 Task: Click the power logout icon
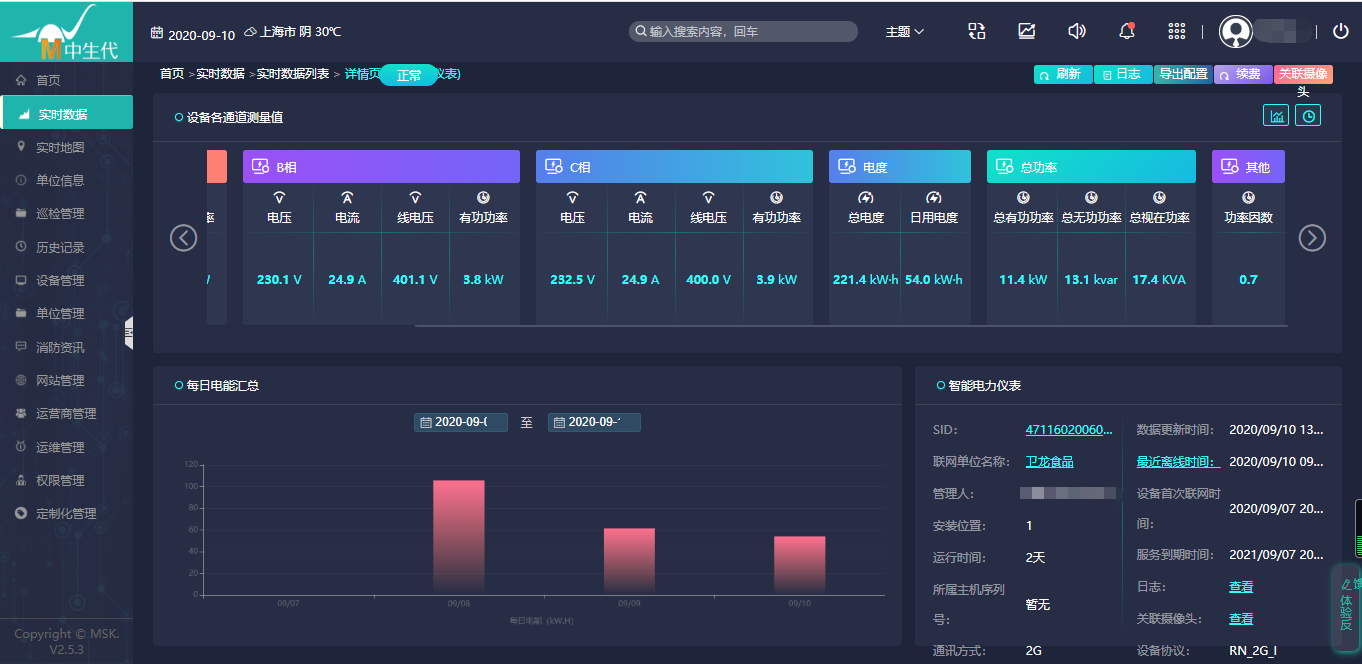[x=1341, y=31]
